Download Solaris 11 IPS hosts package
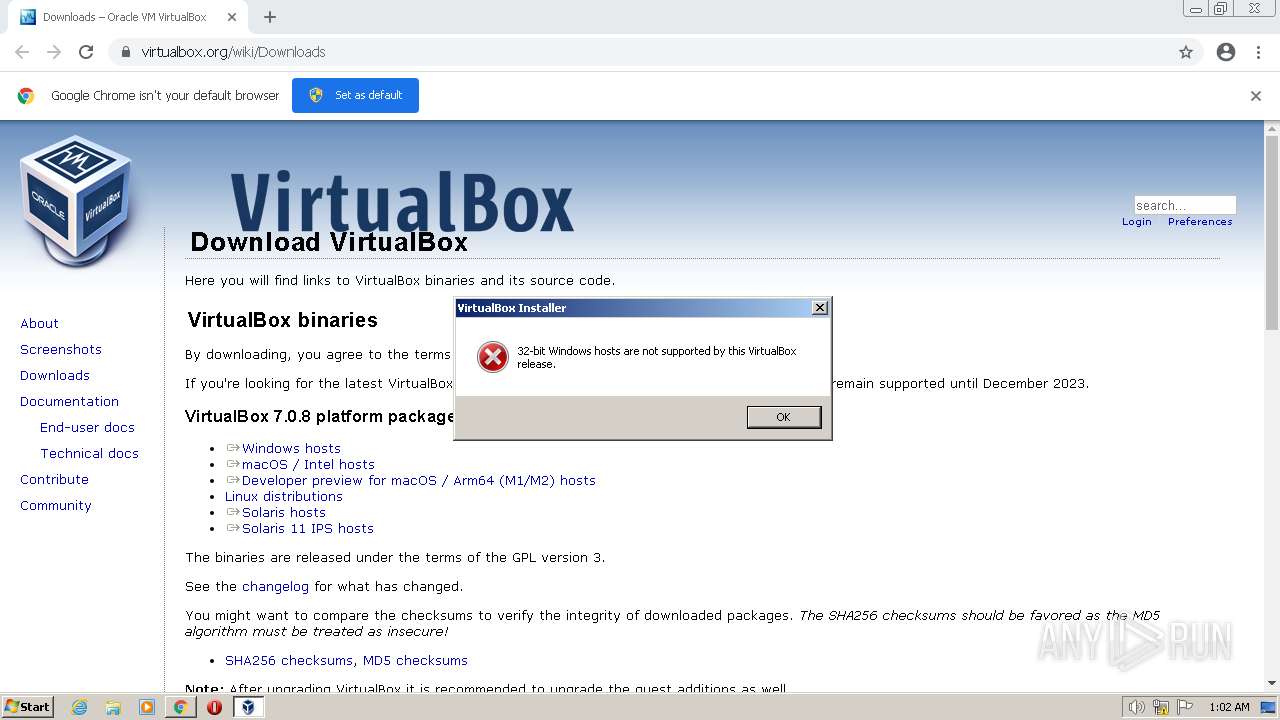The height and width of the screenshot is (720, 1280). tap(308, 528)
